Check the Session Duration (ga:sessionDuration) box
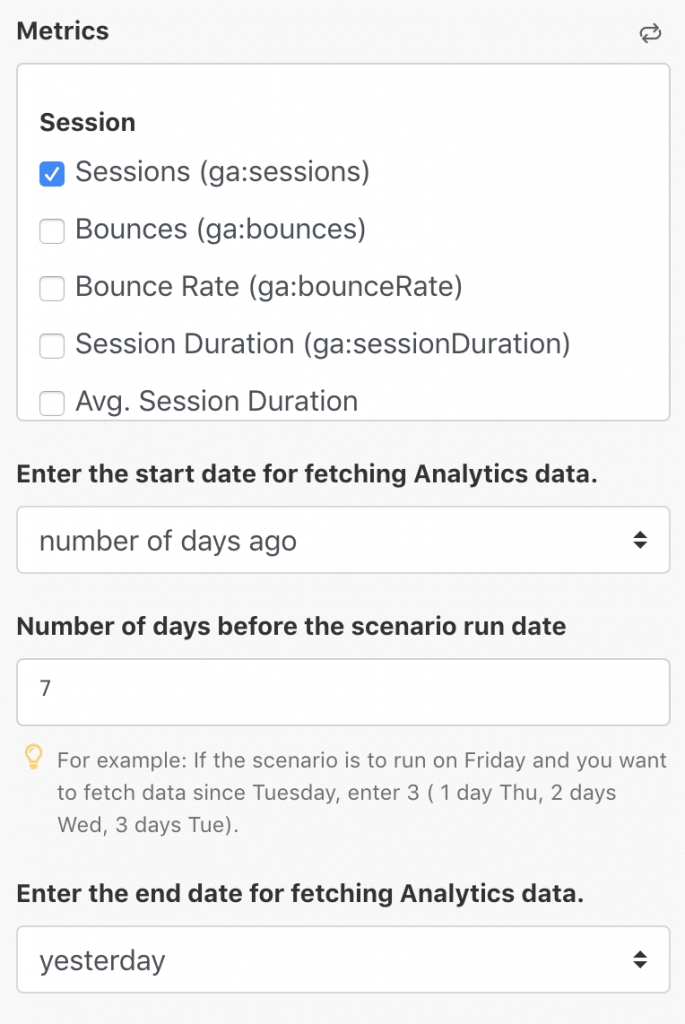Viewport: 685px width, 1024px height. 52,345
